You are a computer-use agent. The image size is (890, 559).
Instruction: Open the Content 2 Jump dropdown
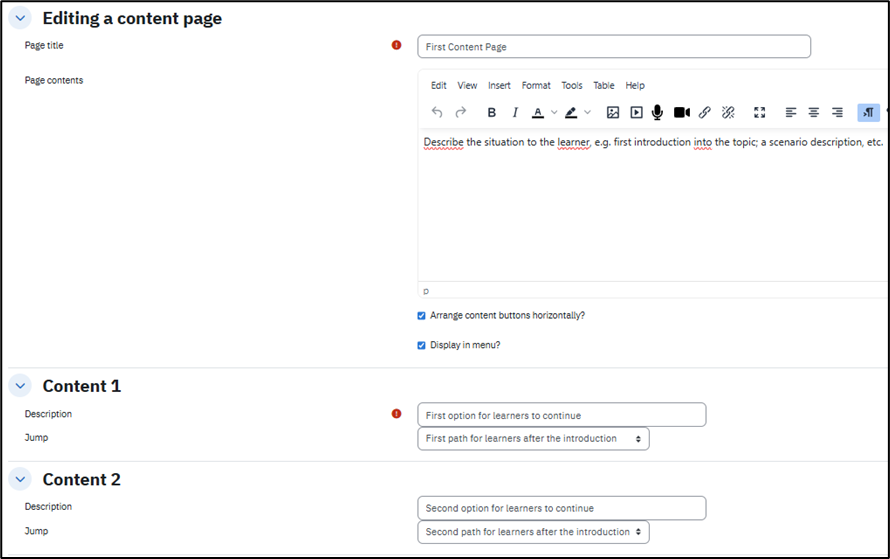[x=533, y=532]
